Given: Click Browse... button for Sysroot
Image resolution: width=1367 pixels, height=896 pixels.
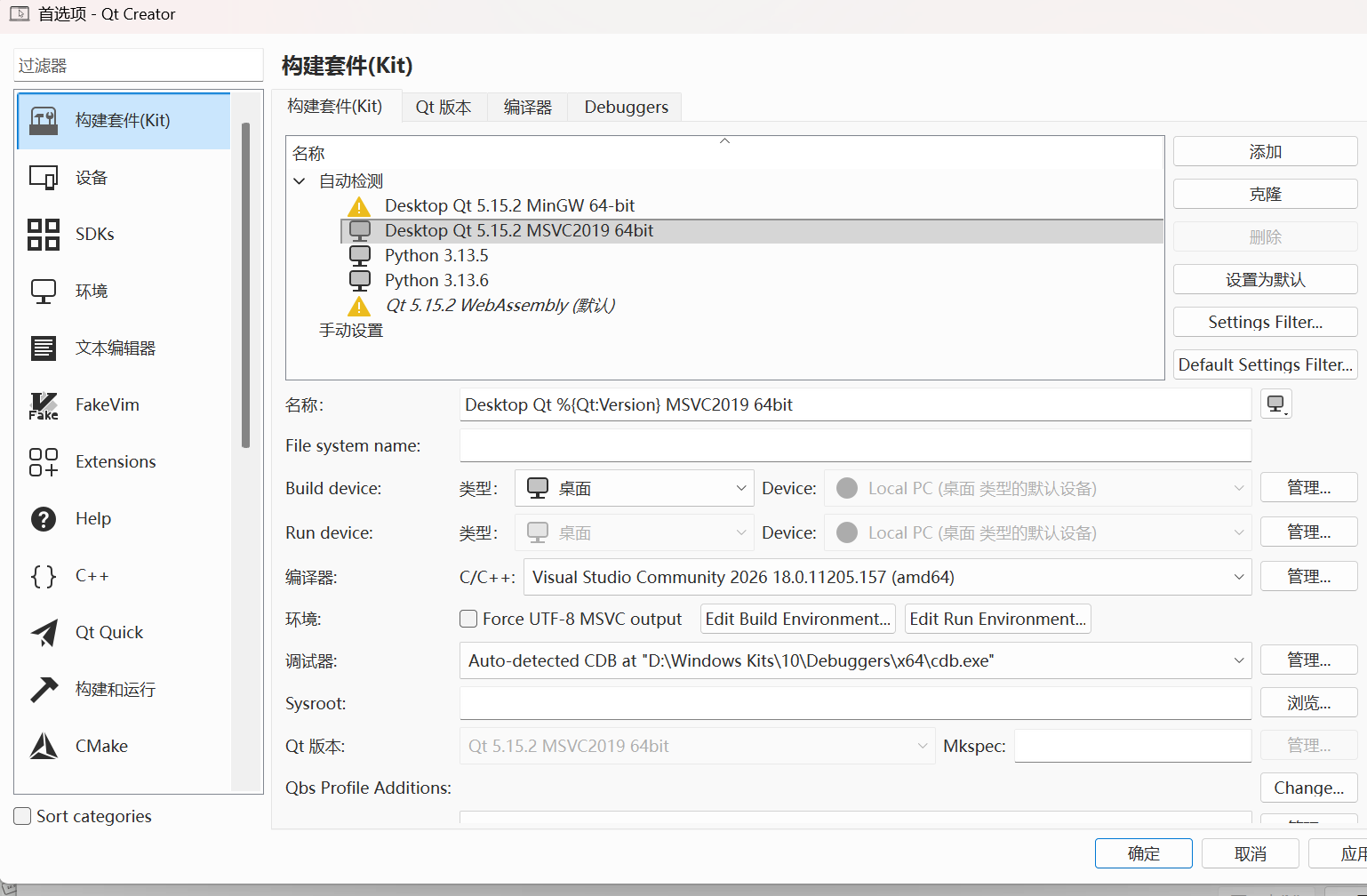Looking at the screenshot, I should pos(1308,703).
